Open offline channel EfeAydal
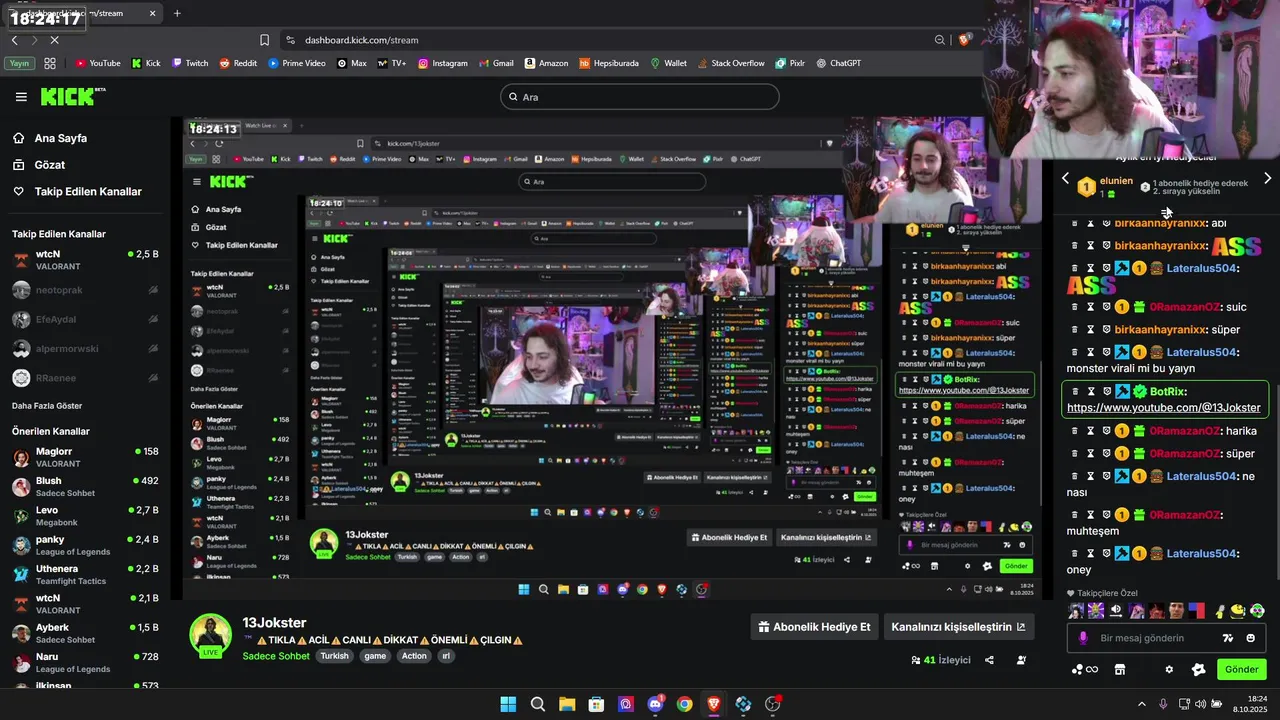The image size is (1280, 720). pyautogui.click(x=85, y=319)
